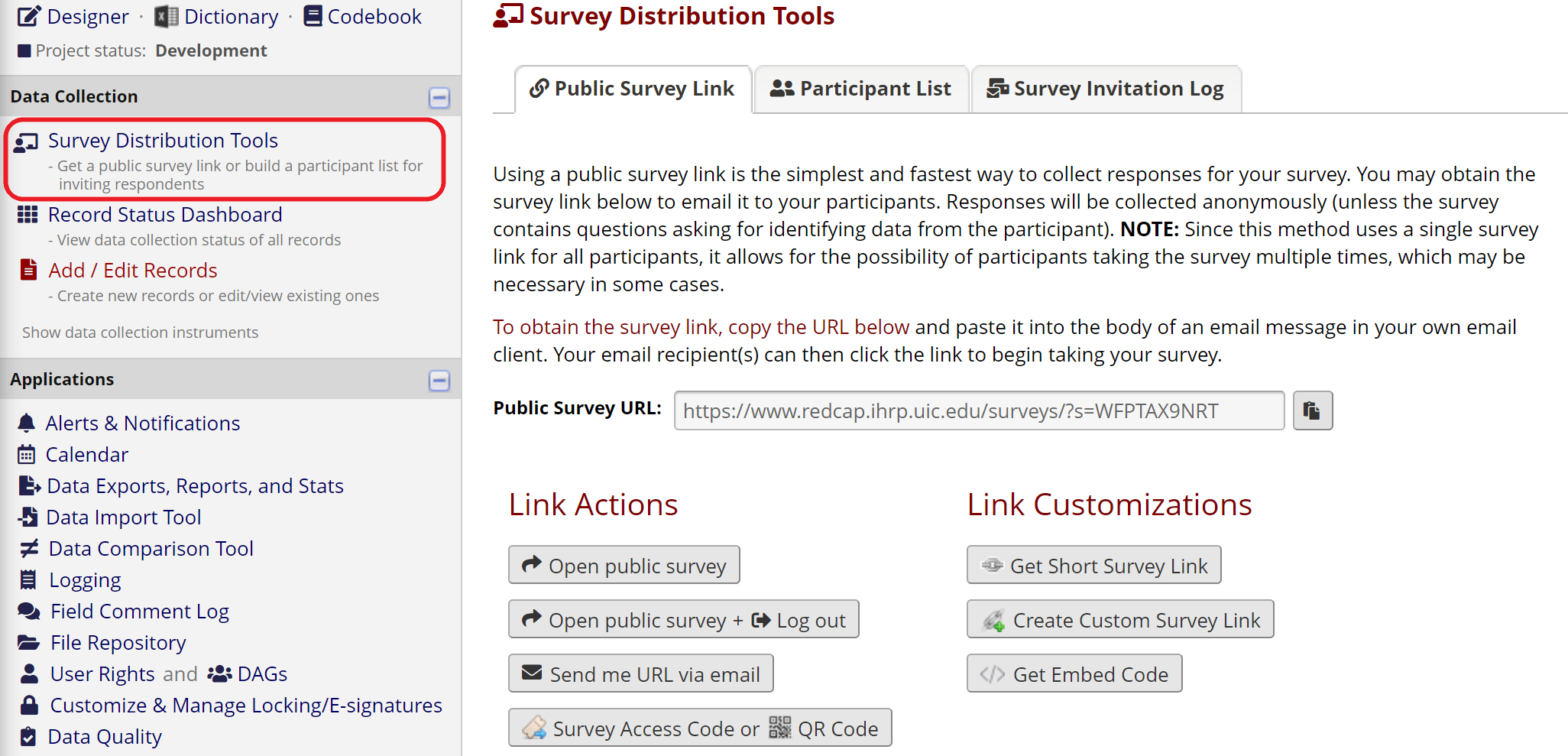
Task: Switch to the Participant List tab
Action: tap(860, 89)
